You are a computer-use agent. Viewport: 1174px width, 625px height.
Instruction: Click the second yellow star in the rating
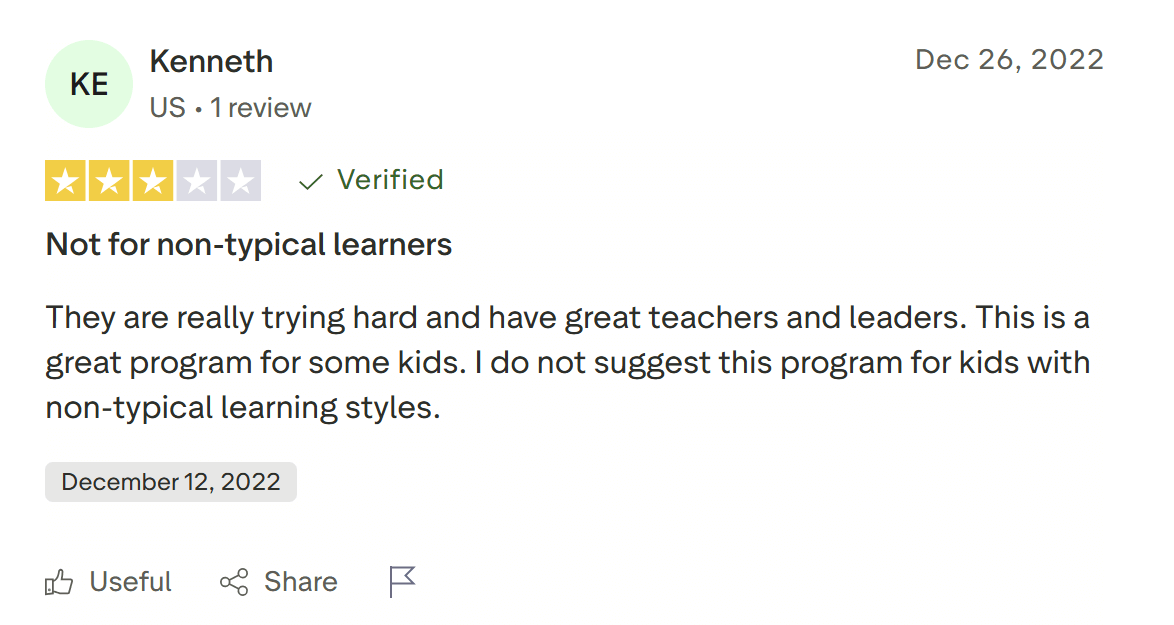(109, 180)
